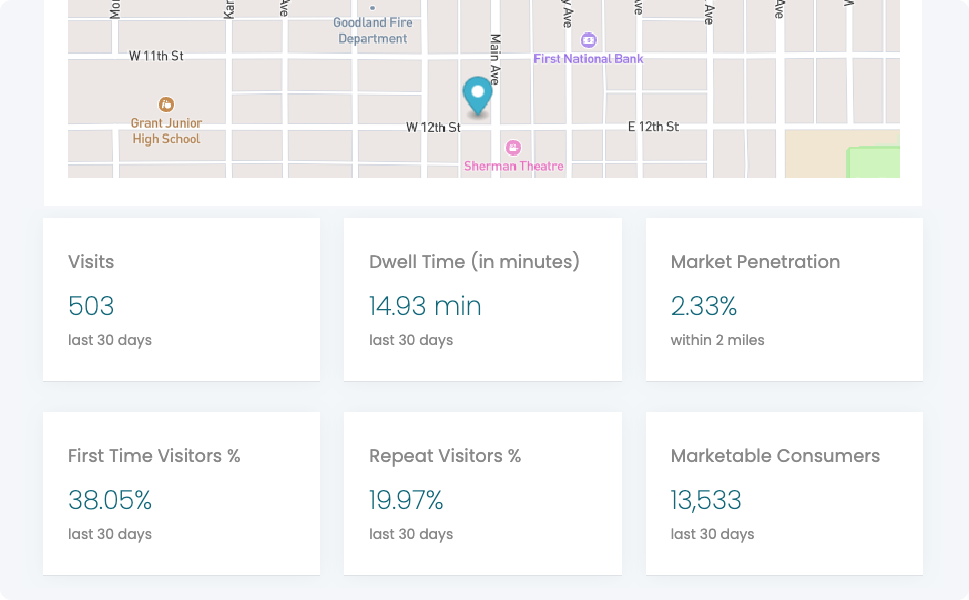Click the Goodland Fire Department text label
The image size is (969, 600).
pos(373,31)
